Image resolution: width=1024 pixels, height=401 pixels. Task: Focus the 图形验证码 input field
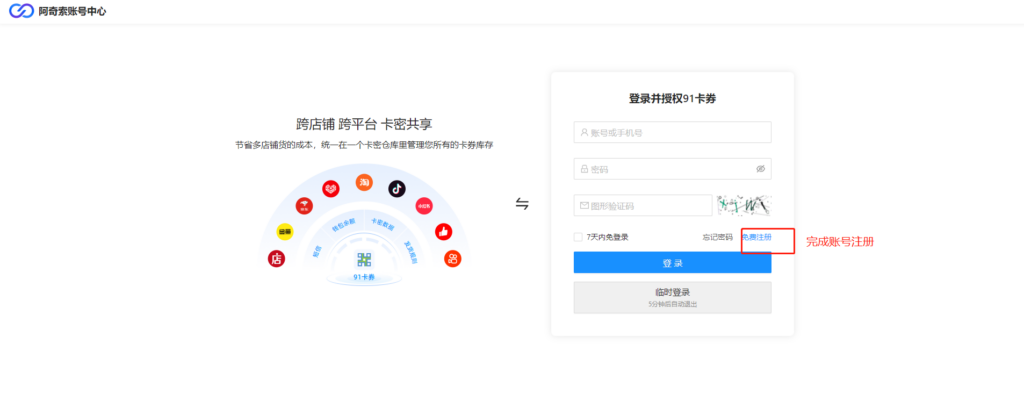coord(643,206)
